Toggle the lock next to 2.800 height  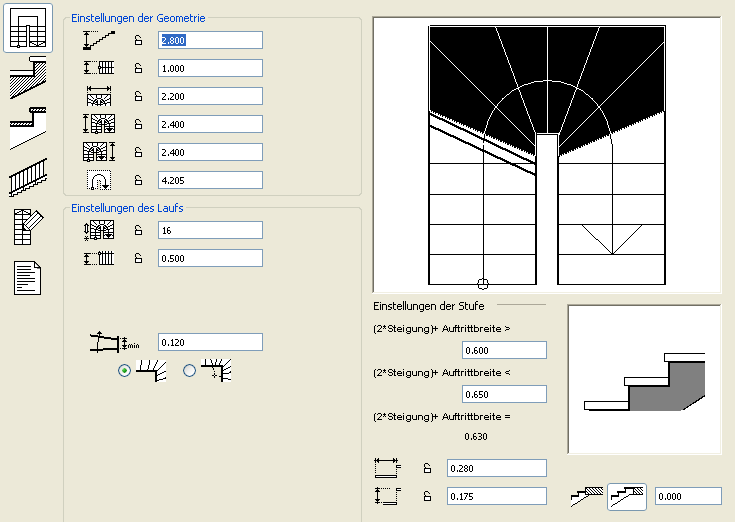click(x=138, y=40)
